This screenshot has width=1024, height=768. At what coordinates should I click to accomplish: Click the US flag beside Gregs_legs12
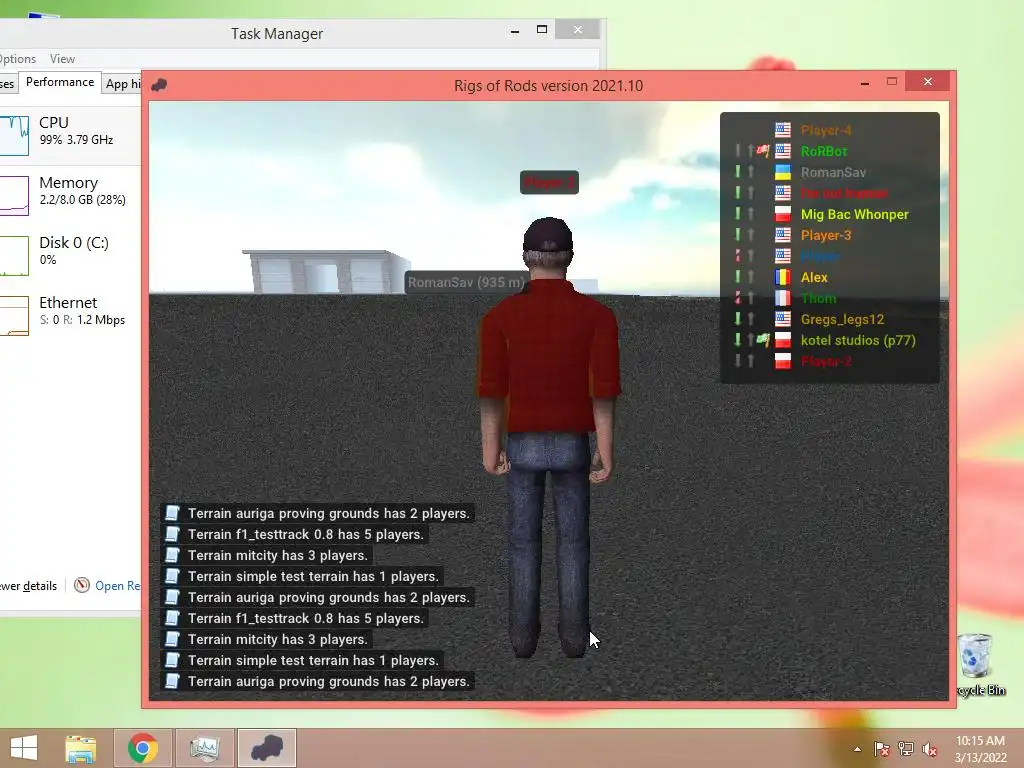click(x=782, y=319)
